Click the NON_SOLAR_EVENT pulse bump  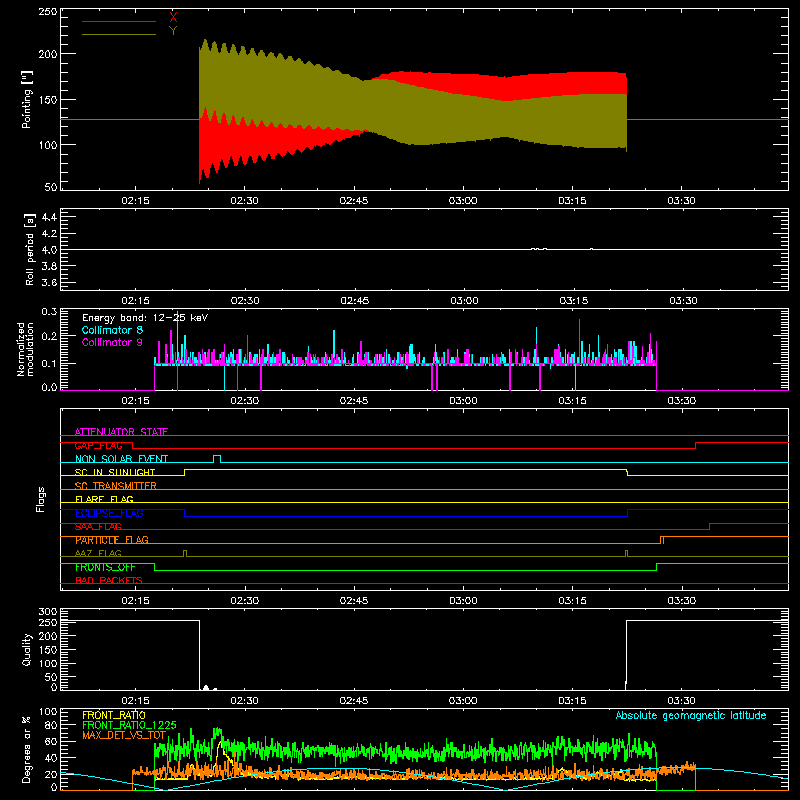click(x=217, y=459)
